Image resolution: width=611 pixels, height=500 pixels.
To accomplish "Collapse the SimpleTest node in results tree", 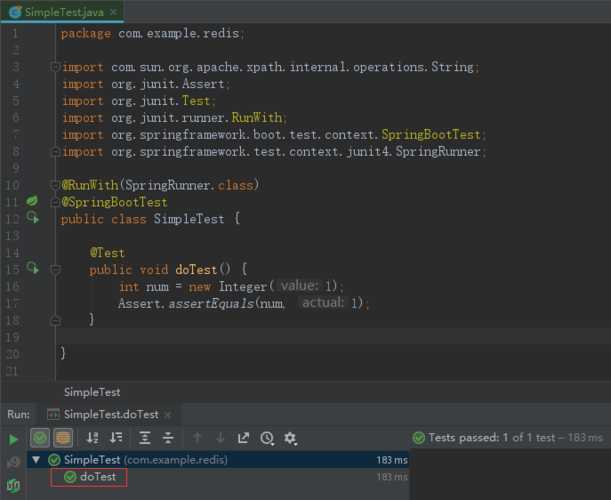I will pos(38,460).
